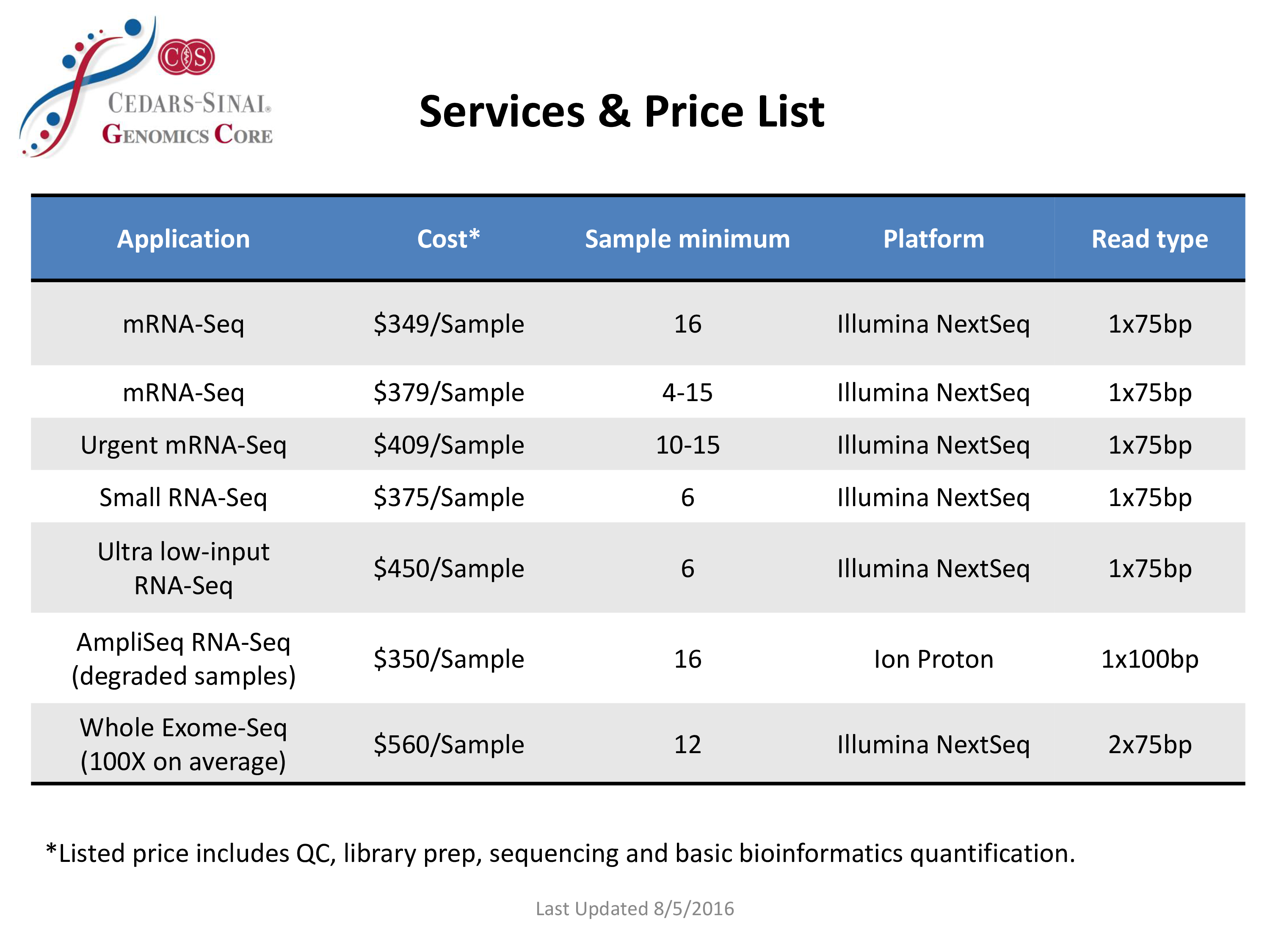Click the Sample minimum column header

tap(687, 239)
